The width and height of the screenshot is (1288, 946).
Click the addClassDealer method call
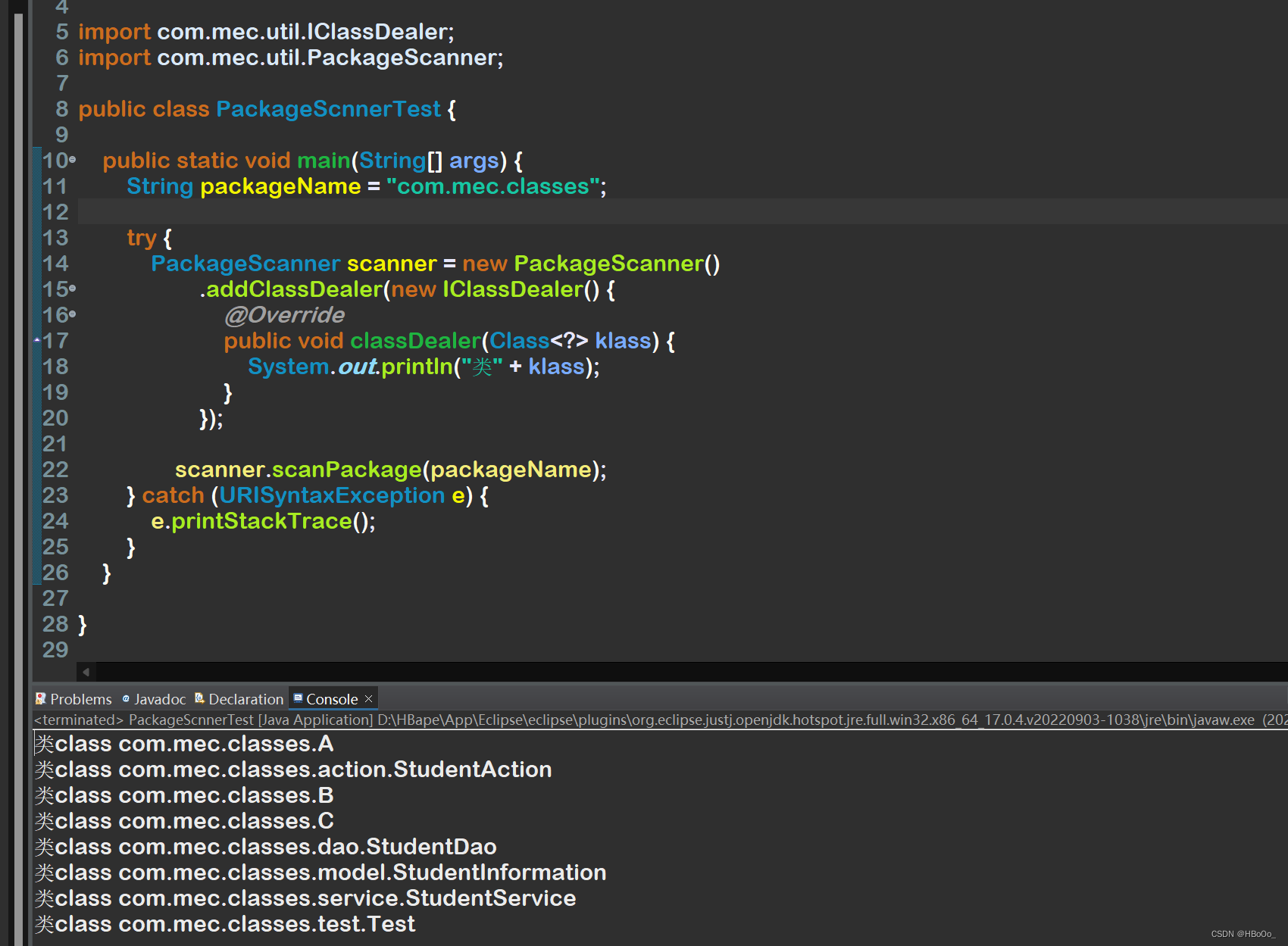coord(294,289)
